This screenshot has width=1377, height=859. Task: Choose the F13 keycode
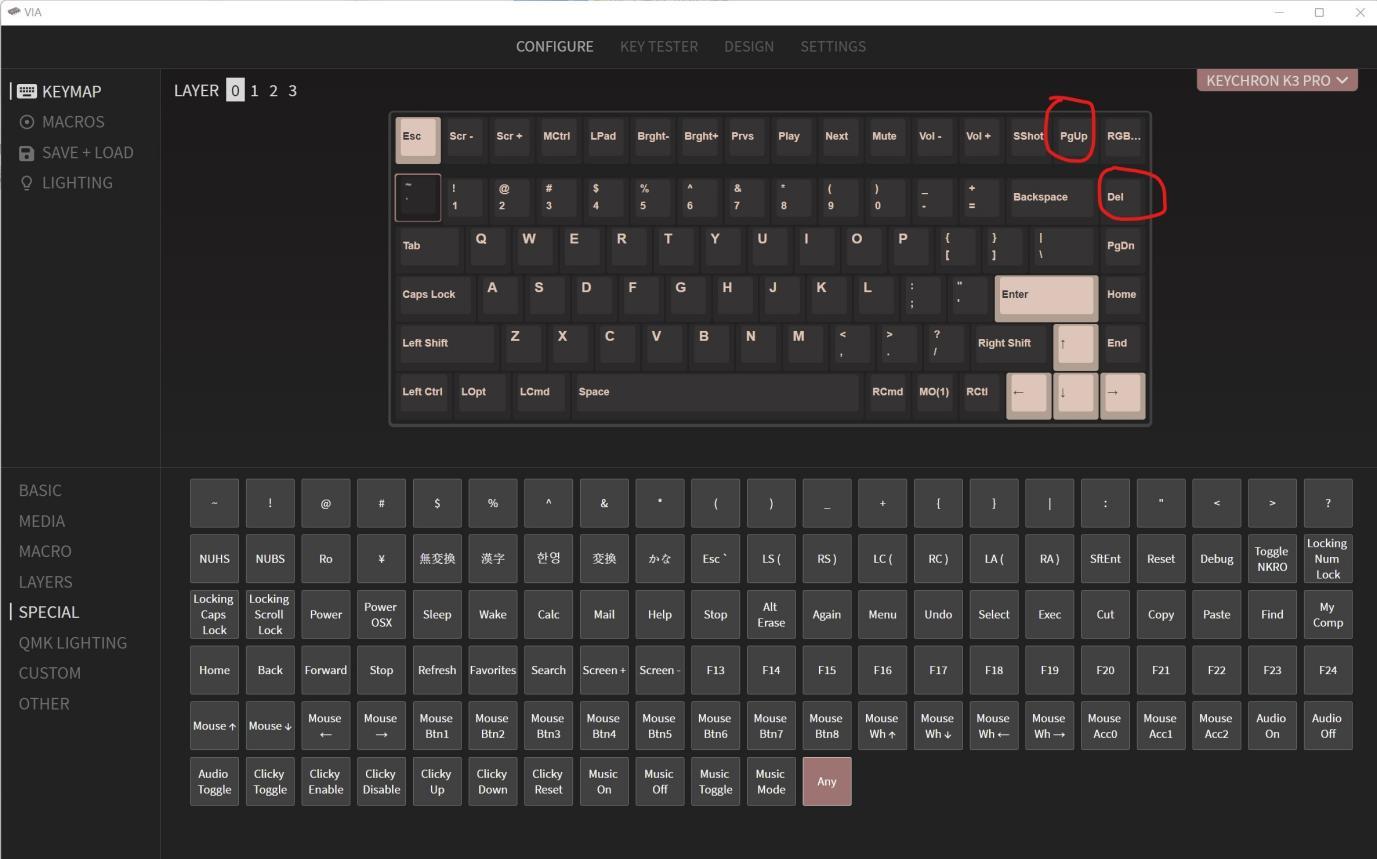click(715, 670)
